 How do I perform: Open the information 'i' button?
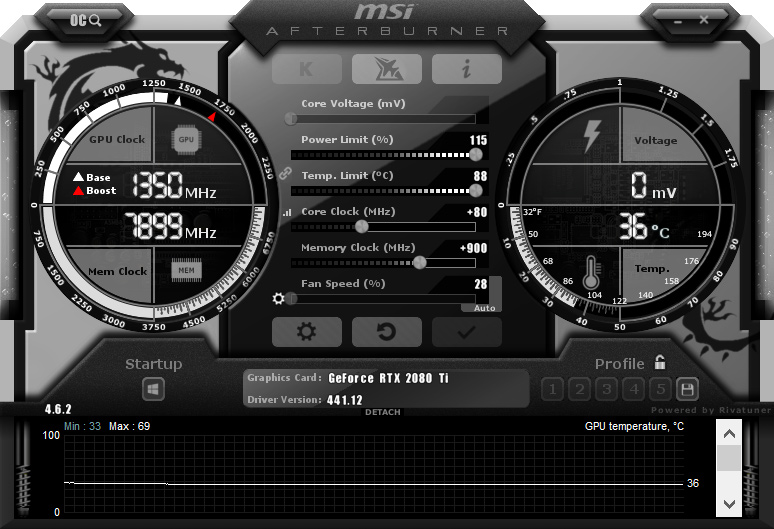coord(466,69)
